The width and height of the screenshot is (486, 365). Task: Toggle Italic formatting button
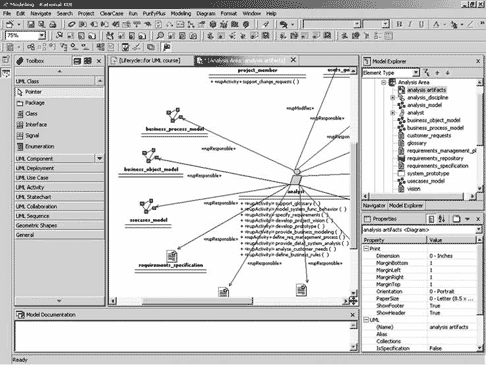[x=410, y=24]
